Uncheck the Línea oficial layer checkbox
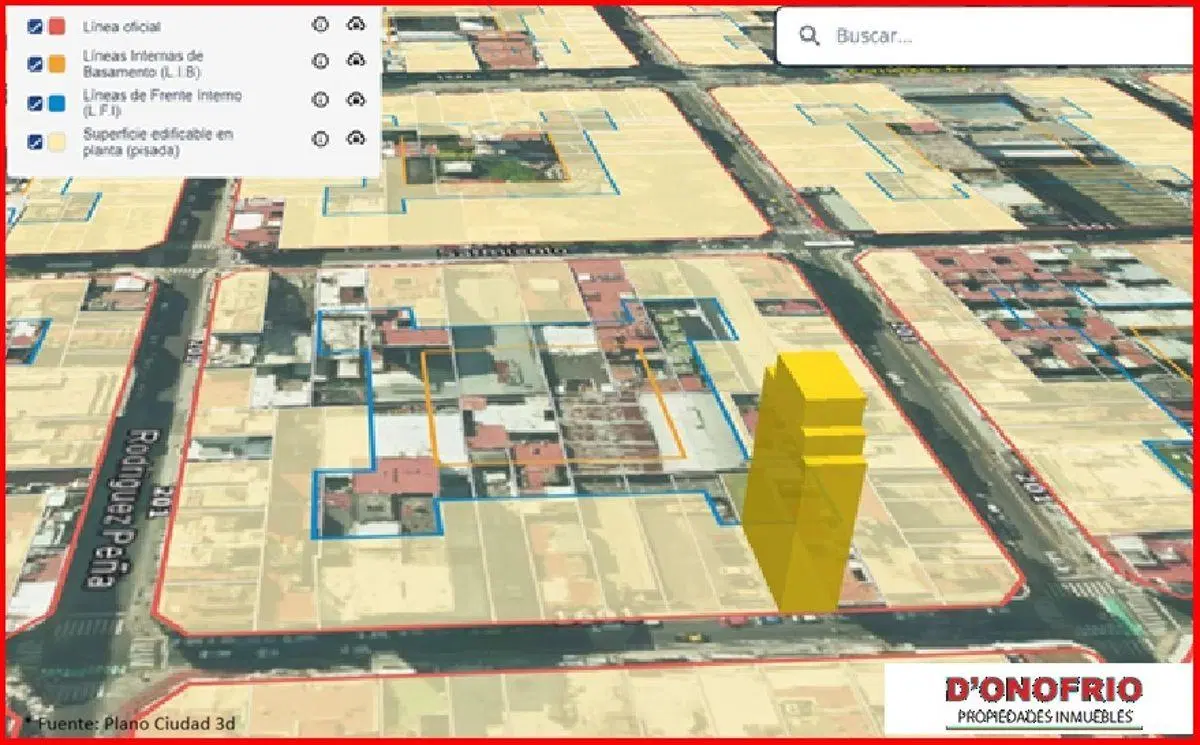Viewport: 1200px width, 745px height. pyautogui.click(x=36, y=27)
